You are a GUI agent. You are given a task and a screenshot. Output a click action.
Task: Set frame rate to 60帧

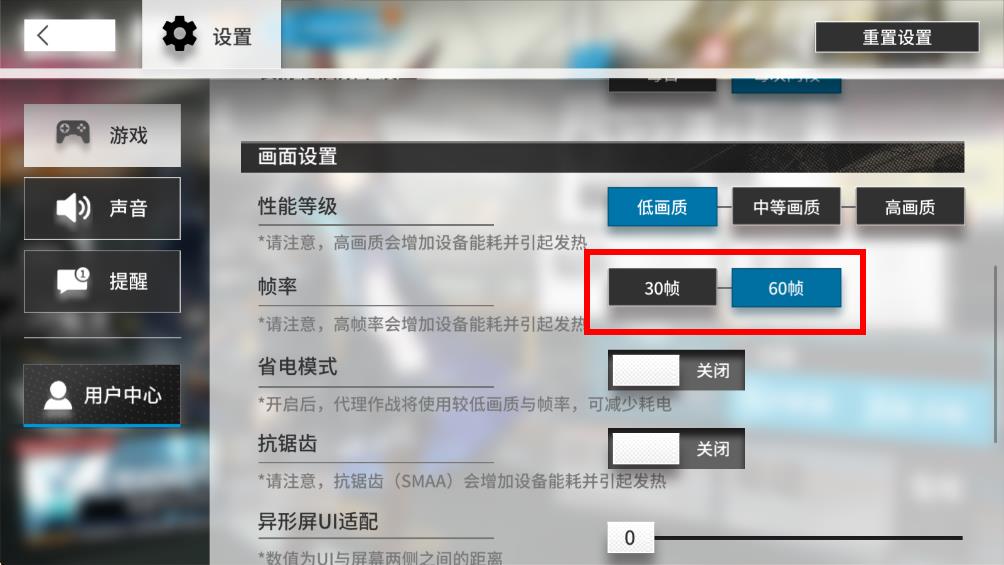pos(786,288)
